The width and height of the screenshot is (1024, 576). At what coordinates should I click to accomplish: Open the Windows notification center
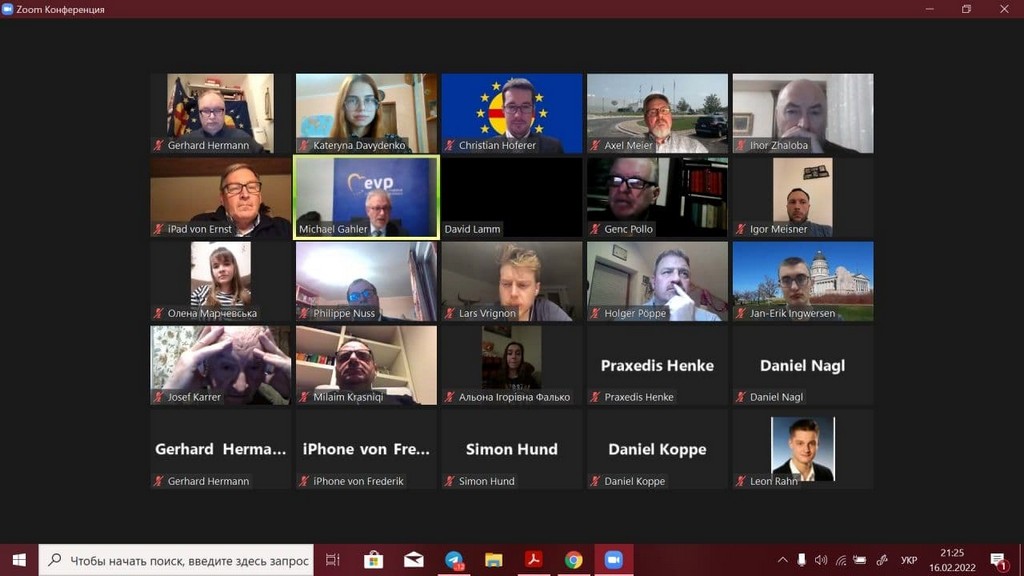(x=998, y=560)
